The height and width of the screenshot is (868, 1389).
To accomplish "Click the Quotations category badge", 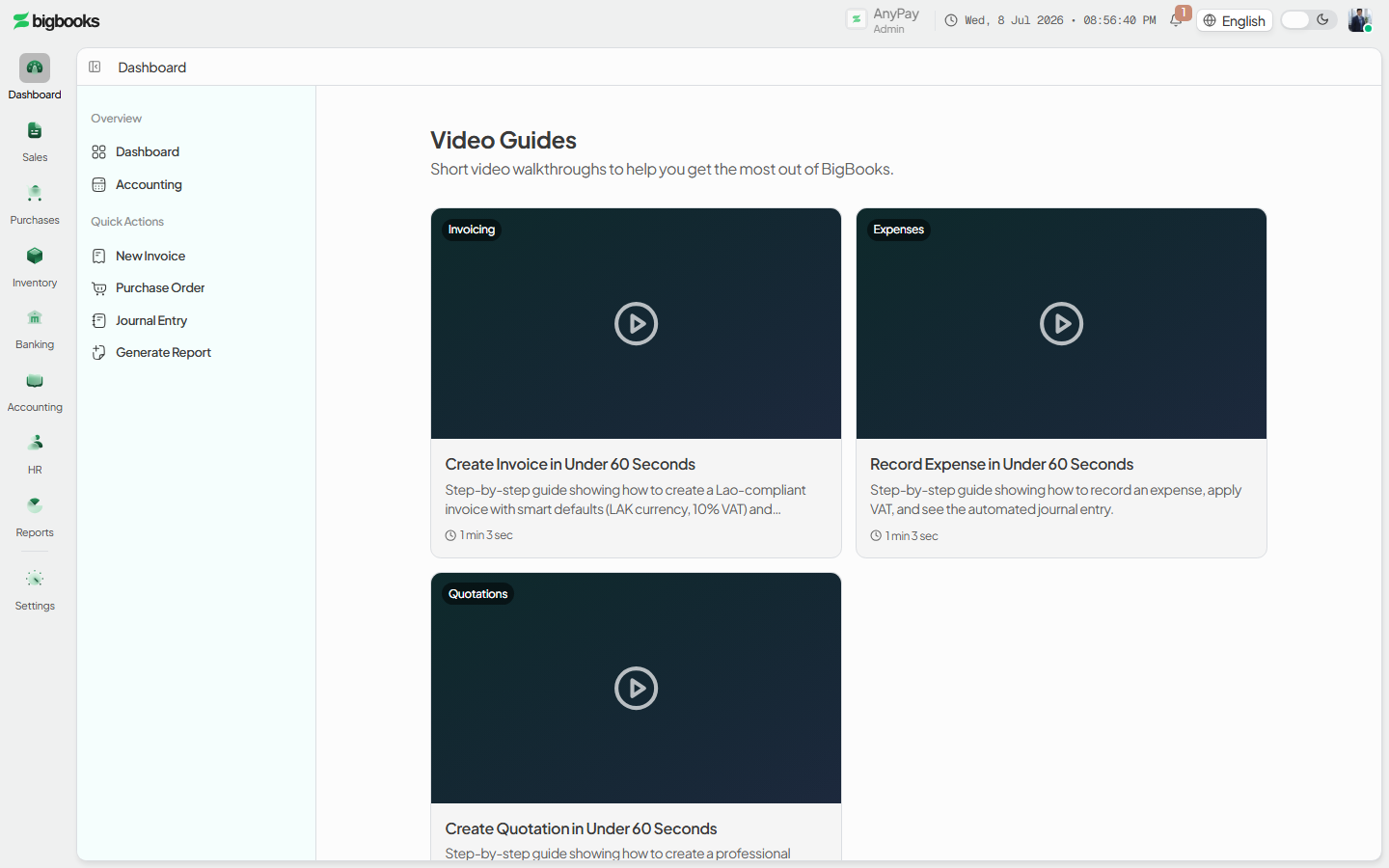I will [477, 594].
